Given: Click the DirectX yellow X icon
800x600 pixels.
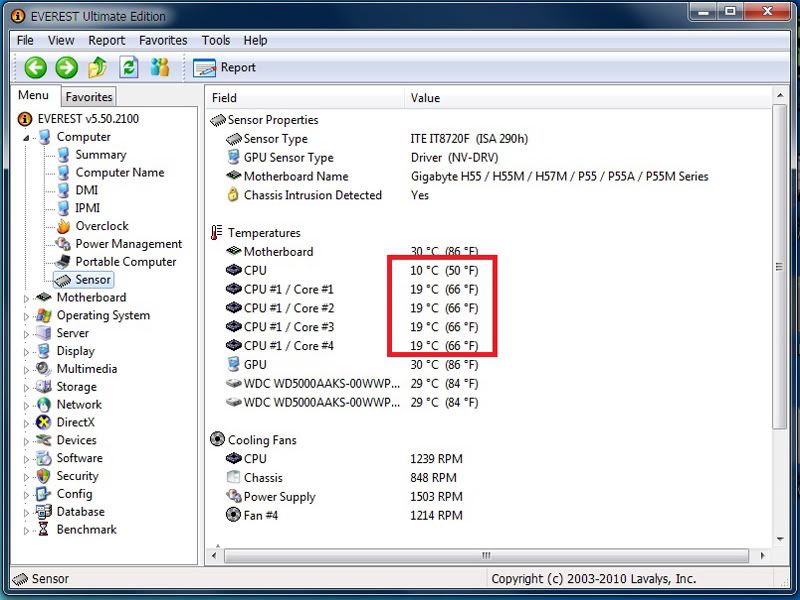Looking at the screenshot, I should pos(44,422).
